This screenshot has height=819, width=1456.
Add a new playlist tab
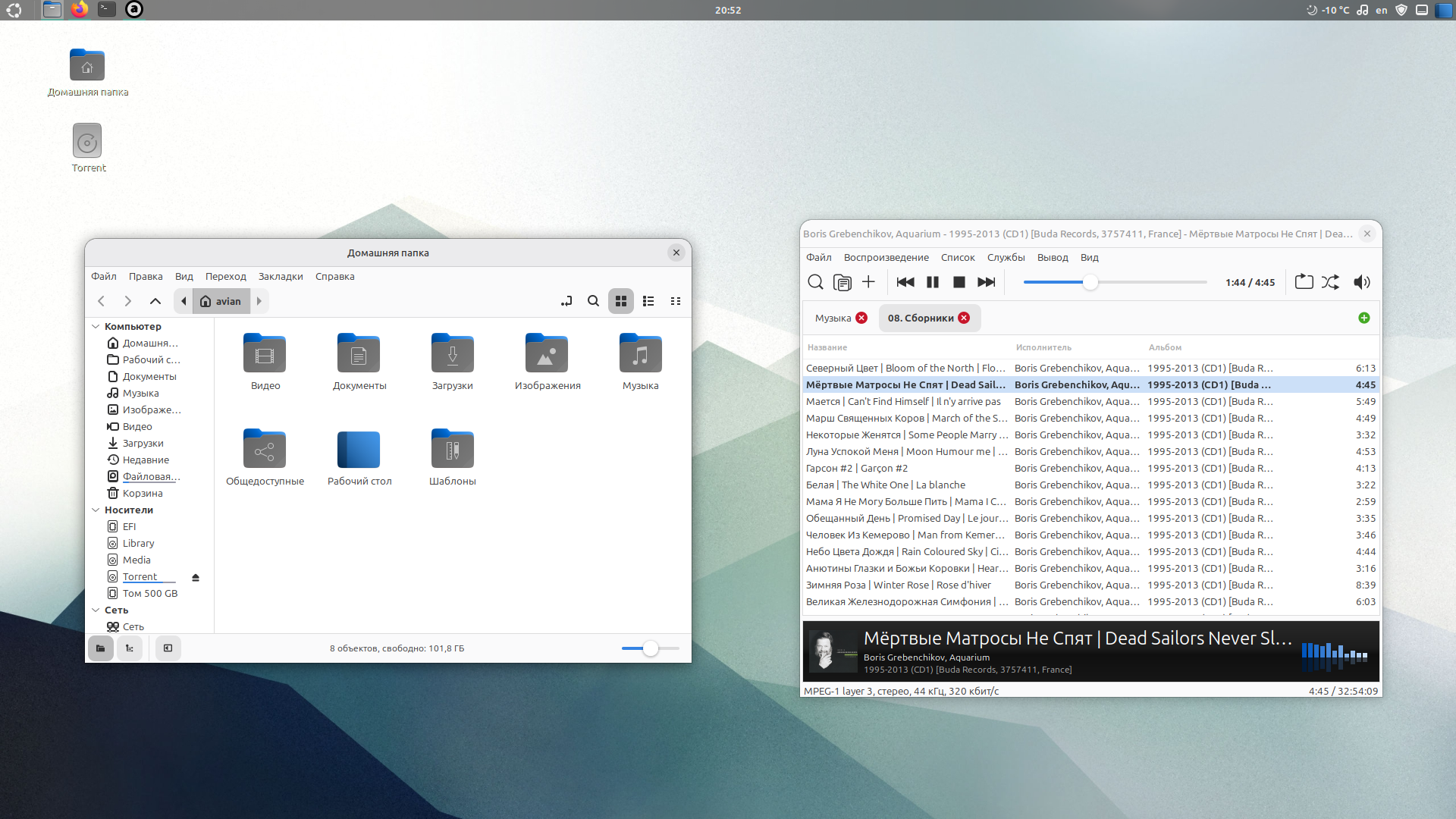pyautogui.click(x=1364, y=318)
